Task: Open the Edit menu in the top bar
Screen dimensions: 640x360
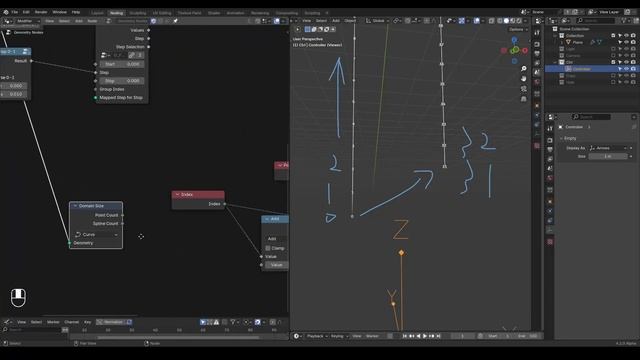Action: click(x=26, y=12)
